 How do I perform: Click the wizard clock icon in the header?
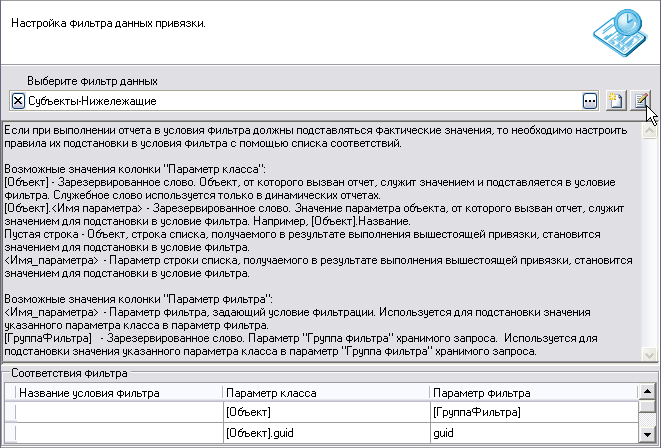(620, 32)
